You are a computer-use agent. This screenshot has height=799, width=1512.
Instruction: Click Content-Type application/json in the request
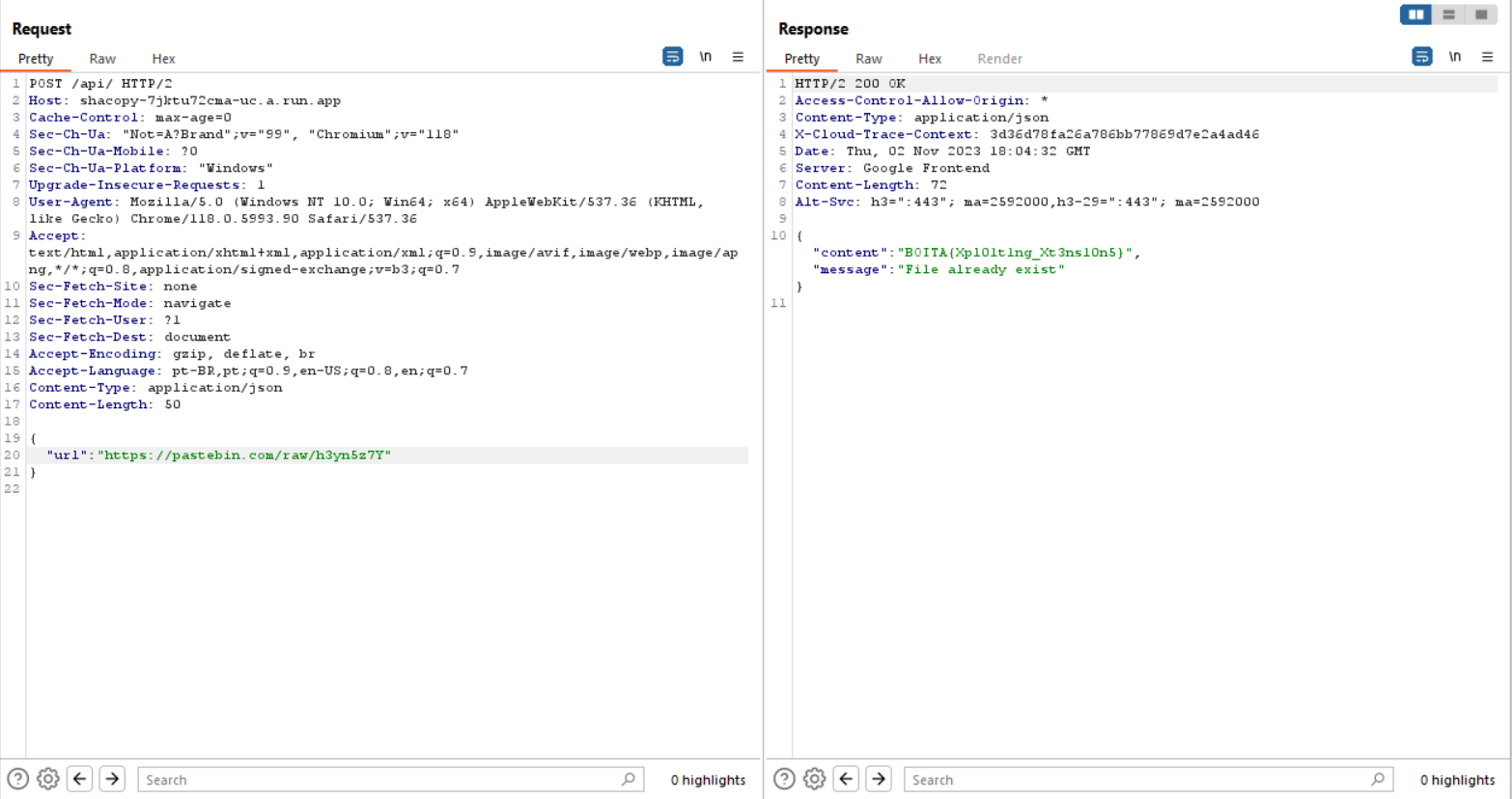coord(155,388)
